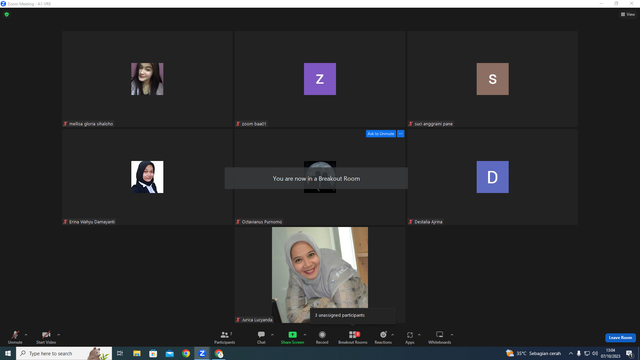Open share options arrow beside Share Screen
Image resolution: width=640 pixels, height=360 pixels.
pos(305,335)
